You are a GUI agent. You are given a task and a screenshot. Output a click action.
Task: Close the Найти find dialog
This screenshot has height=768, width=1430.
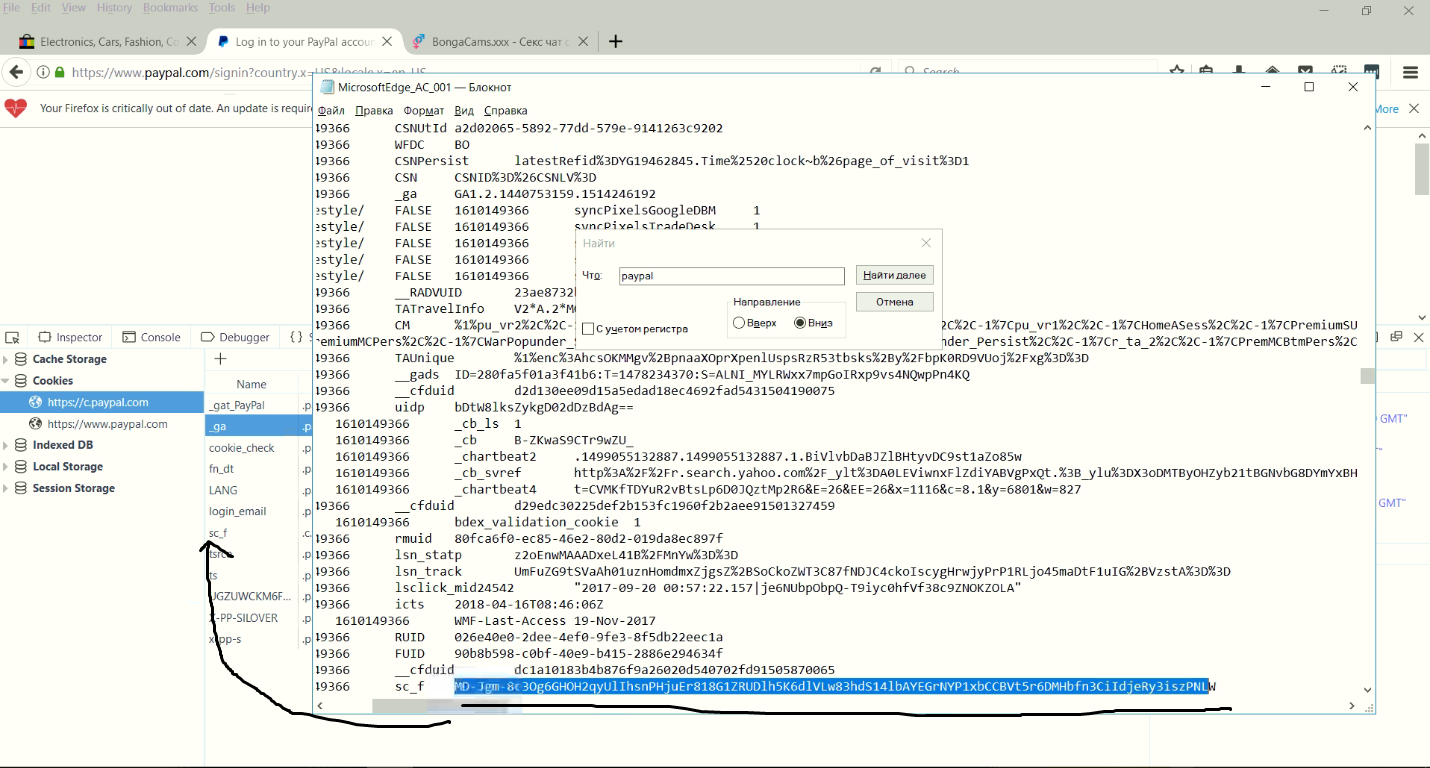pos(926,243)
